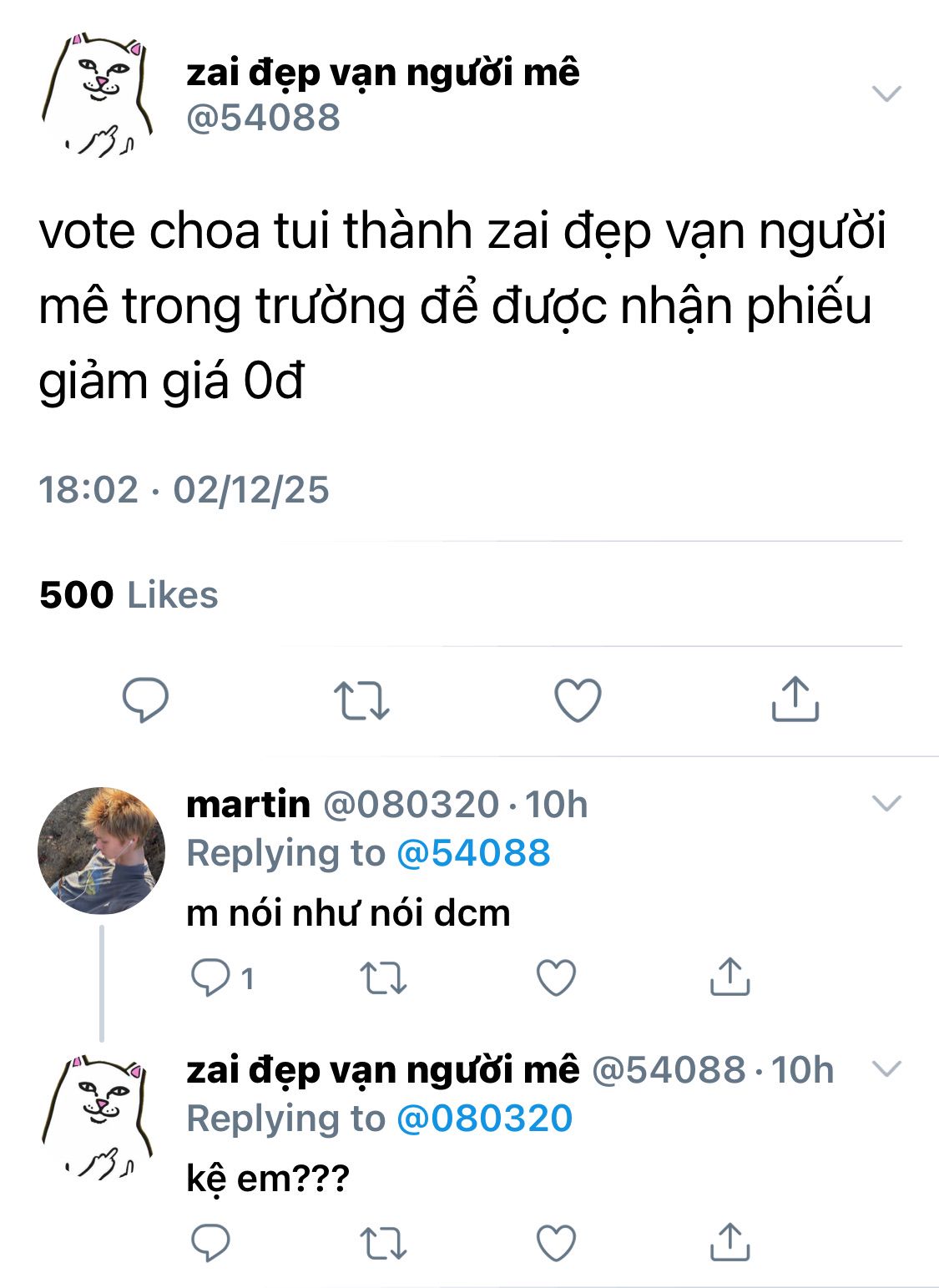Reply to the main tweet
This screenshot has width=939, height=1288.
146,700
